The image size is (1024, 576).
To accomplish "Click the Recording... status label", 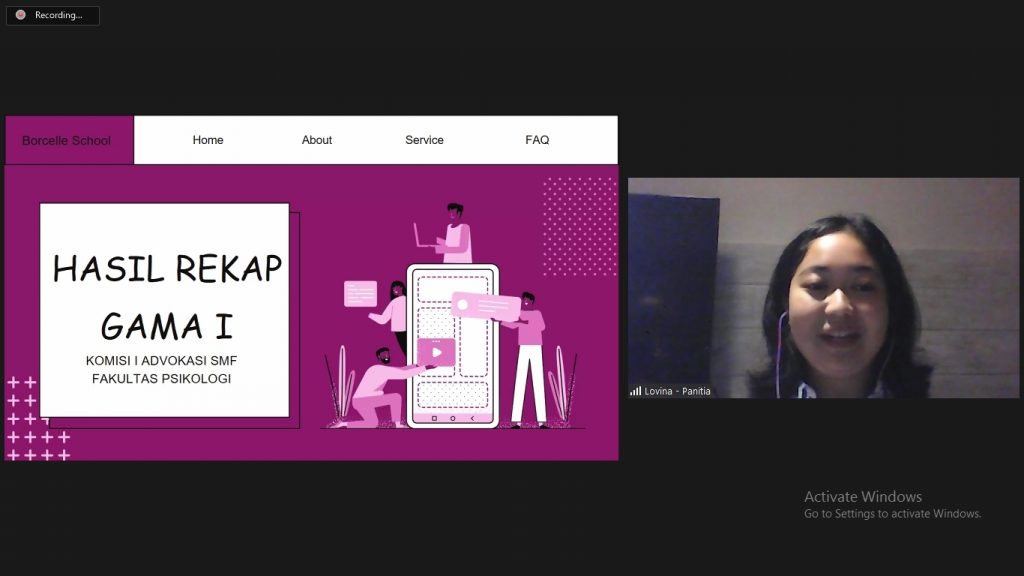I will 59,15.
